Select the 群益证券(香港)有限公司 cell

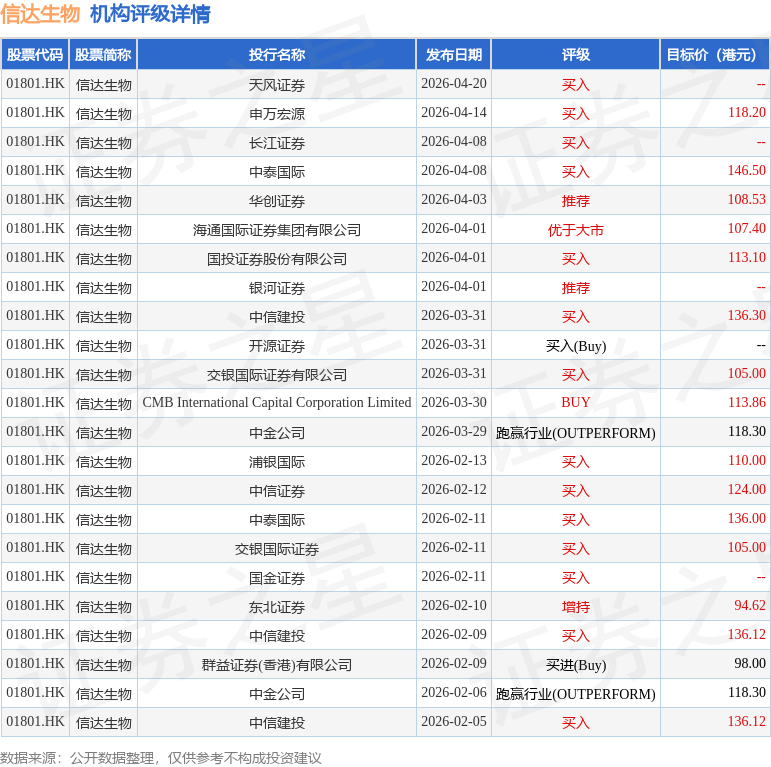[x=277, y=665]
